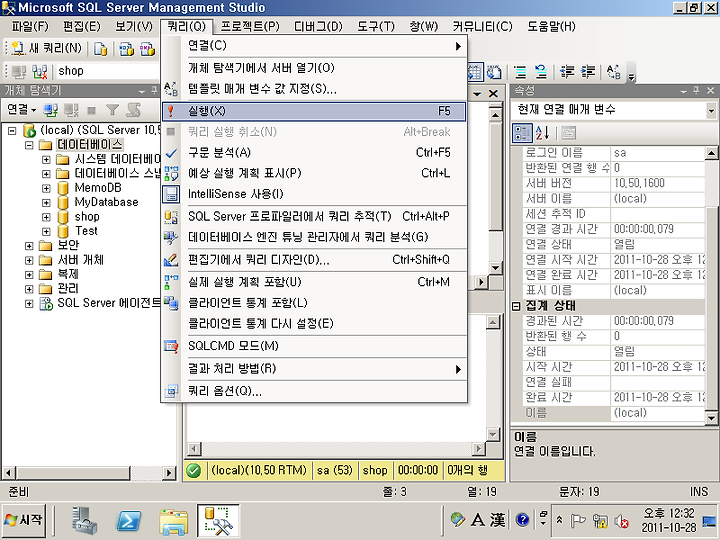Click the Connect Object Explorer icon
Viewport: 720px width, 540px height.
[x=51, y=110]
